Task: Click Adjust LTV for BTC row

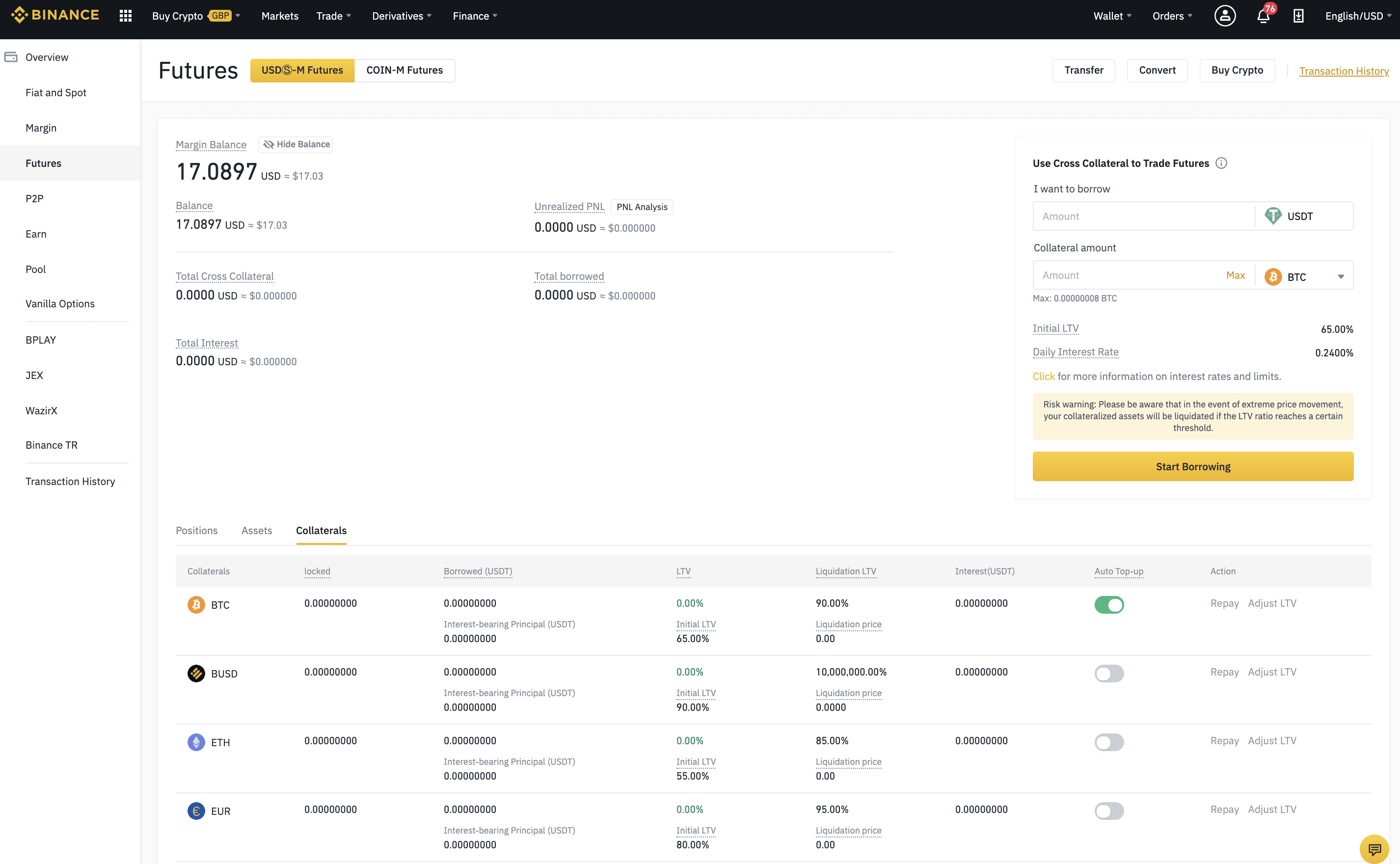Action: [x=1271, y=603]
